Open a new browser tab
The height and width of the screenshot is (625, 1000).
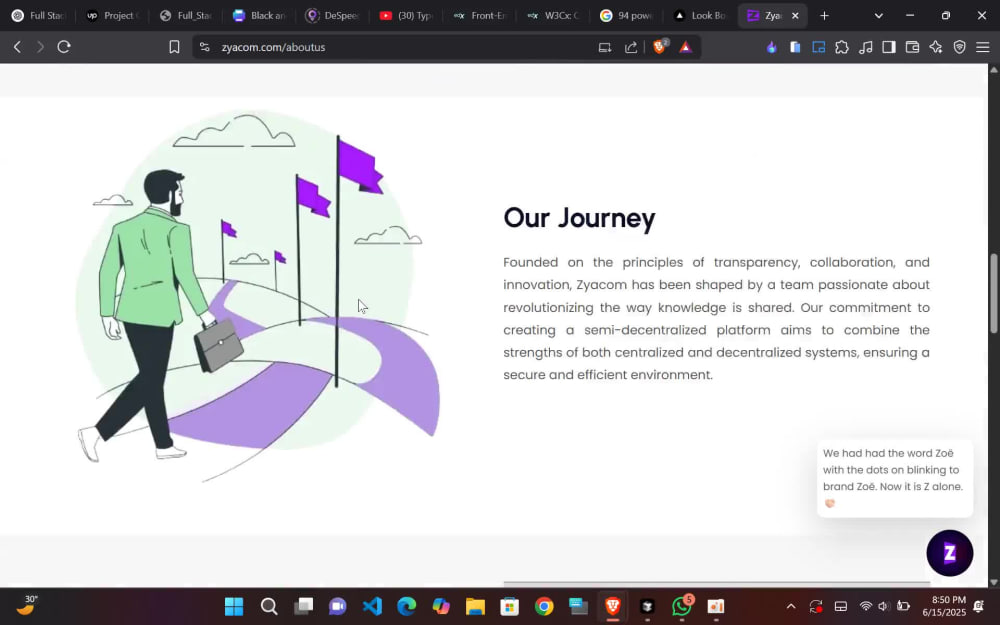point(824,15)
